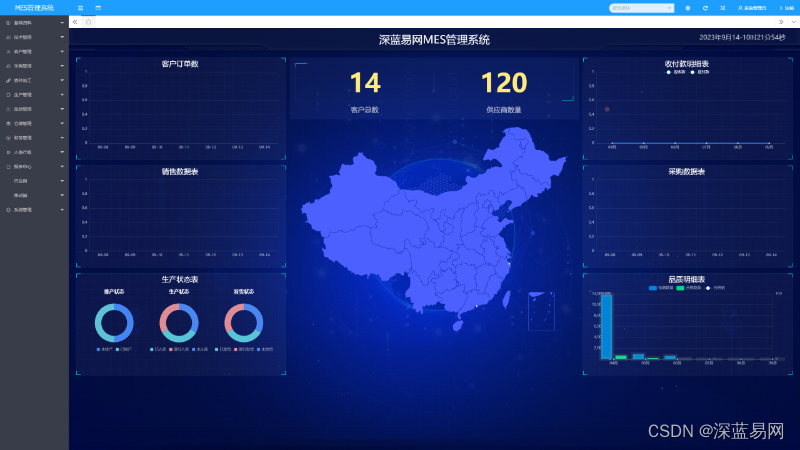Expand 基础资料 using its arrow
800x450 pixels.
click(62, 23)
